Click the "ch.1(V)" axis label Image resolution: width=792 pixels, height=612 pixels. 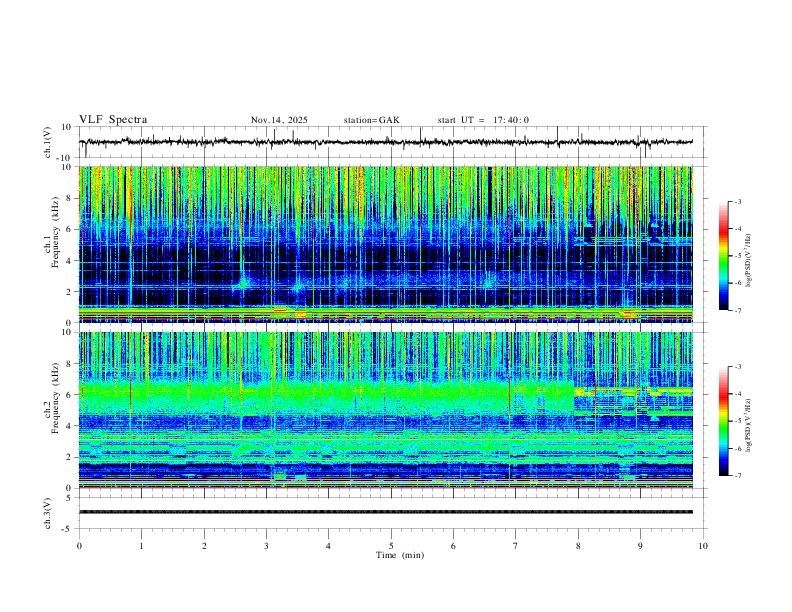(x=48, y=142)
